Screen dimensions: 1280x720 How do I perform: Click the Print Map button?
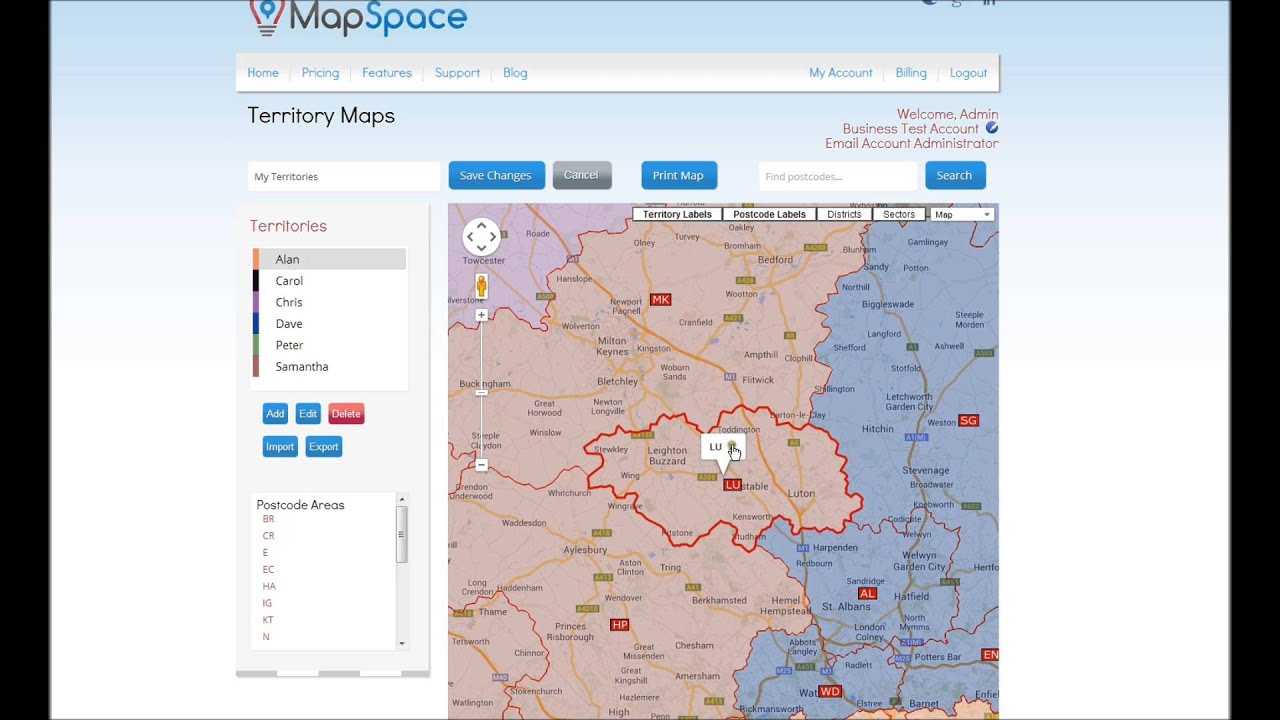(679, 175)
